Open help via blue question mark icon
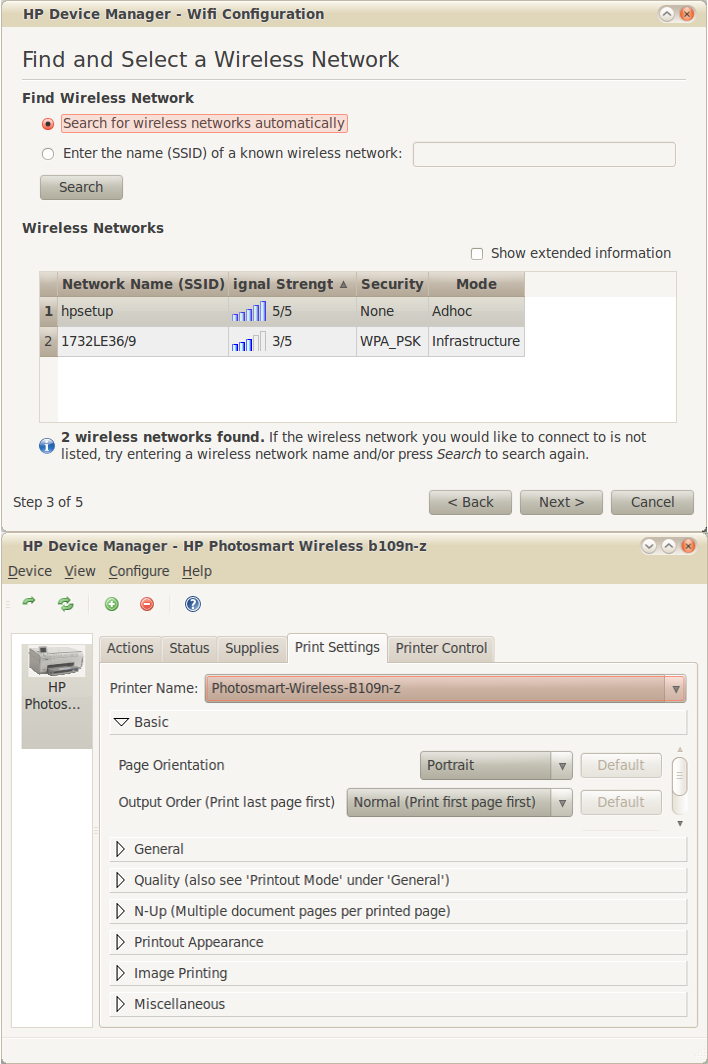The width and height of the screenshot is (708, 1064). point(193,604)
